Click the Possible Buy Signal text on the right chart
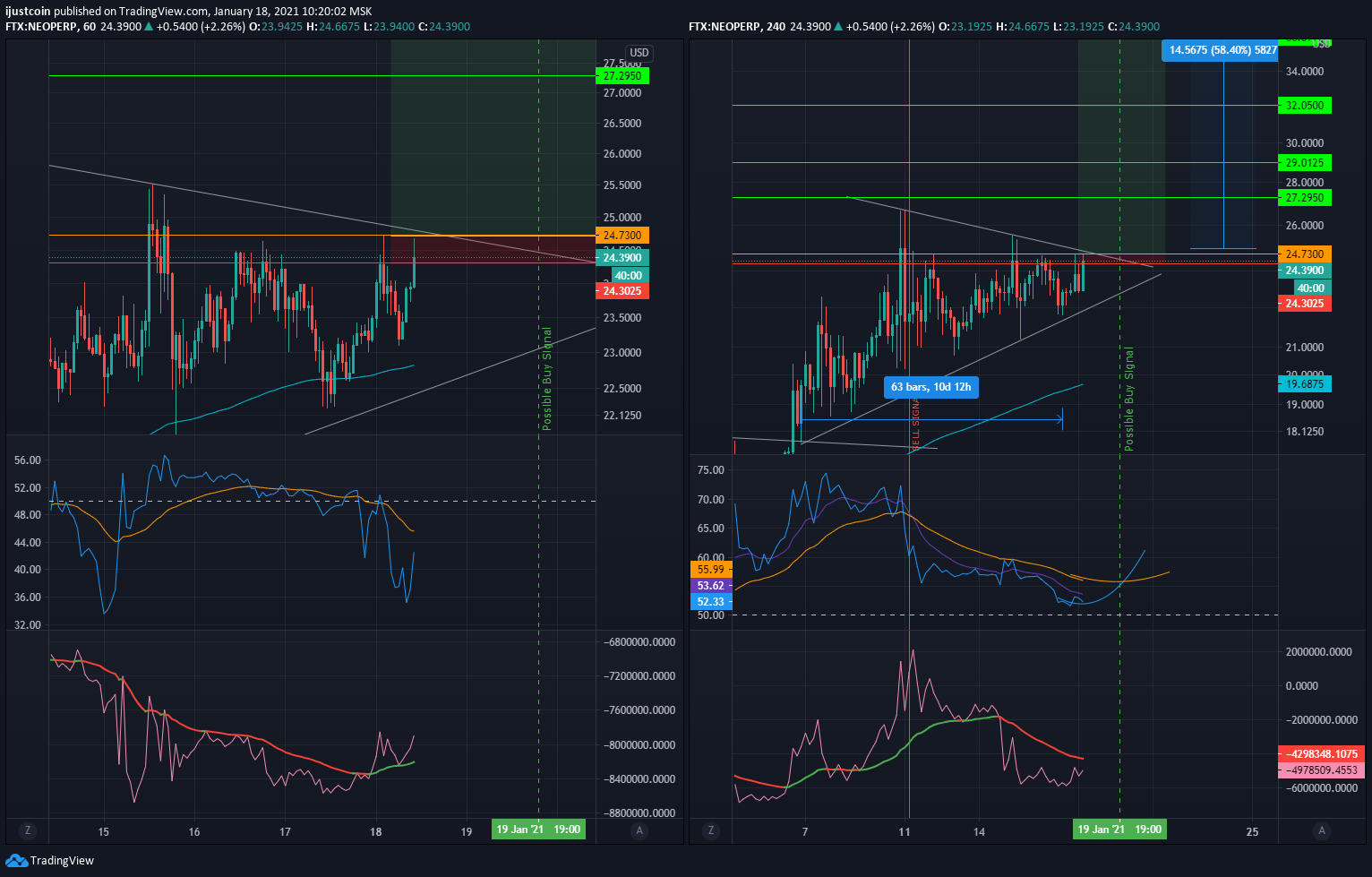 point(1128,399)
